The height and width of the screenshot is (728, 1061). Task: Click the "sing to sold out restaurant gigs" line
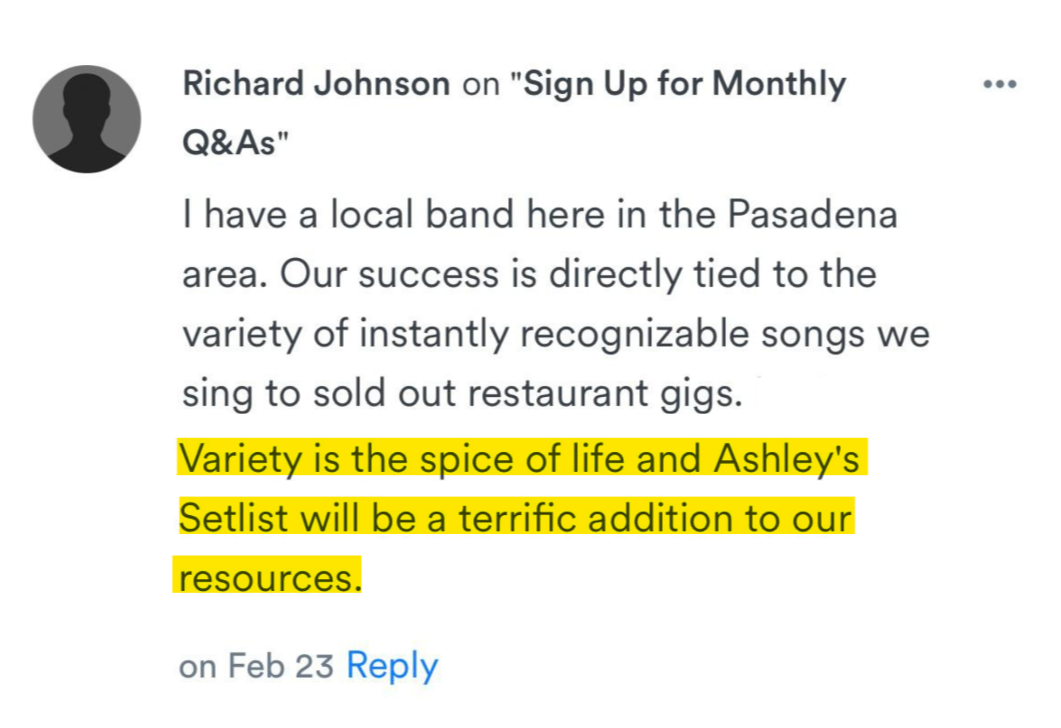point(462,394)
